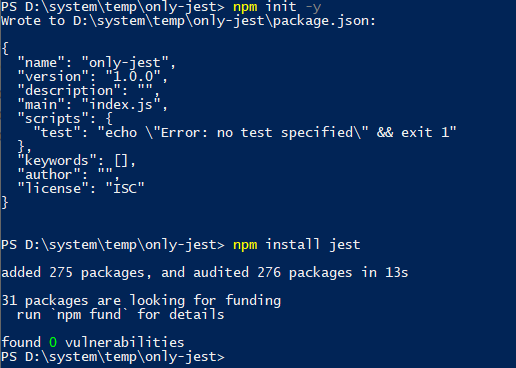Click the yellow npm in install command

245,245
